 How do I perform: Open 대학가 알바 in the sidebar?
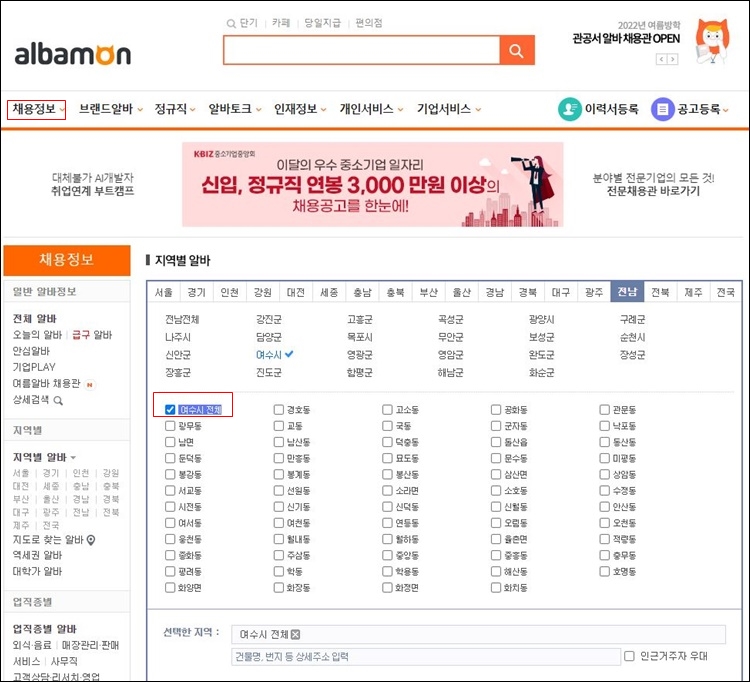pyautogui.click(x=37, y=572)
